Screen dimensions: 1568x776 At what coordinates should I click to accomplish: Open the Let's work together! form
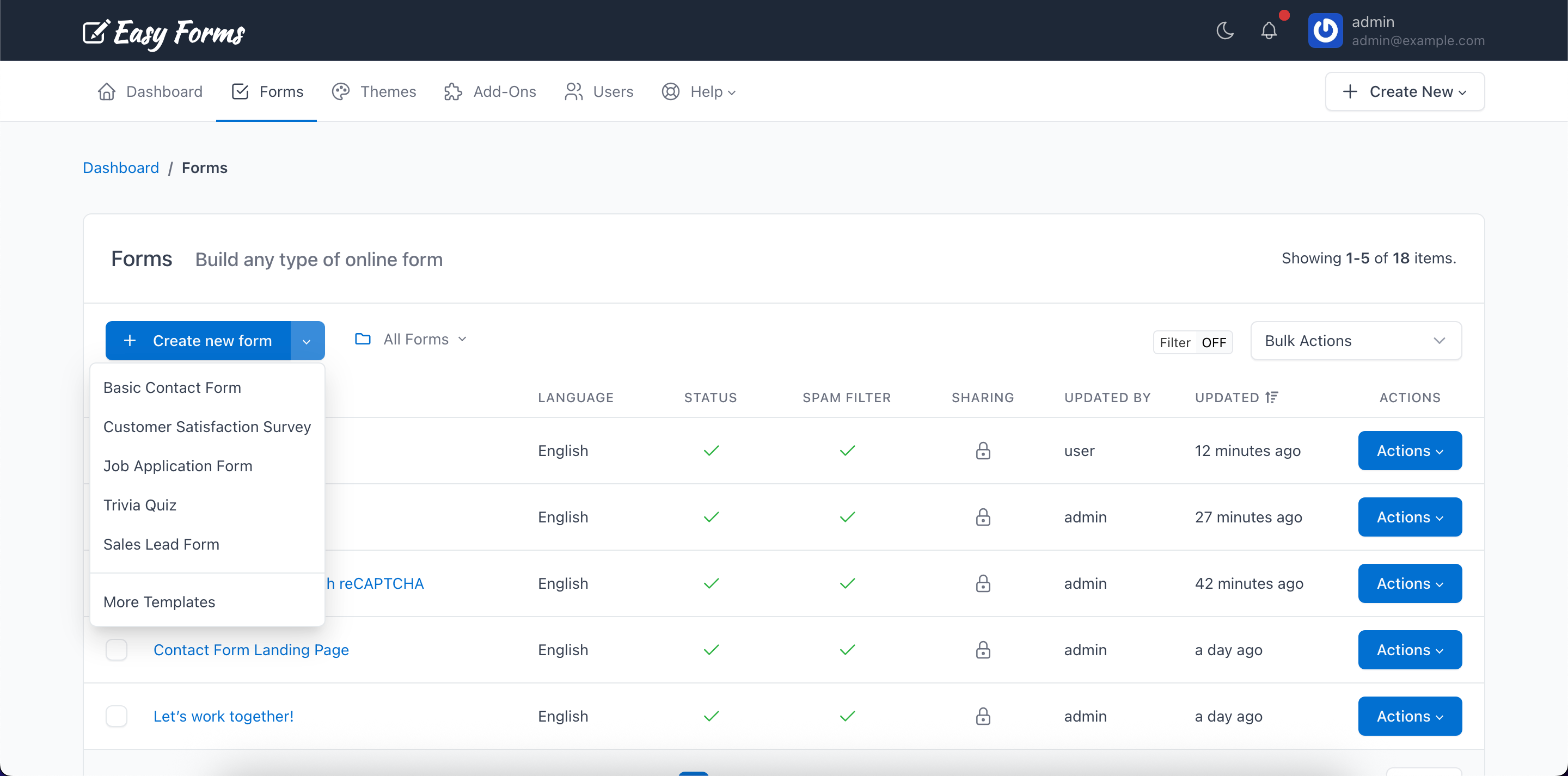coord(223,716)
